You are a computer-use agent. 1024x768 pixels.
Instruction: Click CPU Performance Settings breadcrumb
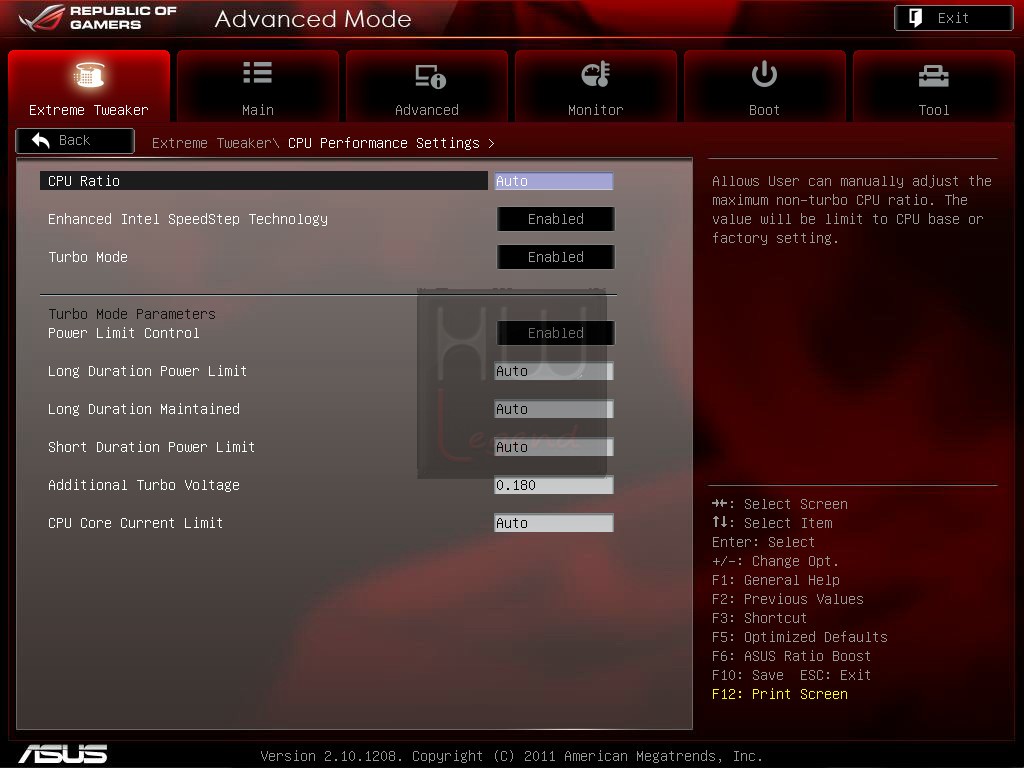coord(384,143)
